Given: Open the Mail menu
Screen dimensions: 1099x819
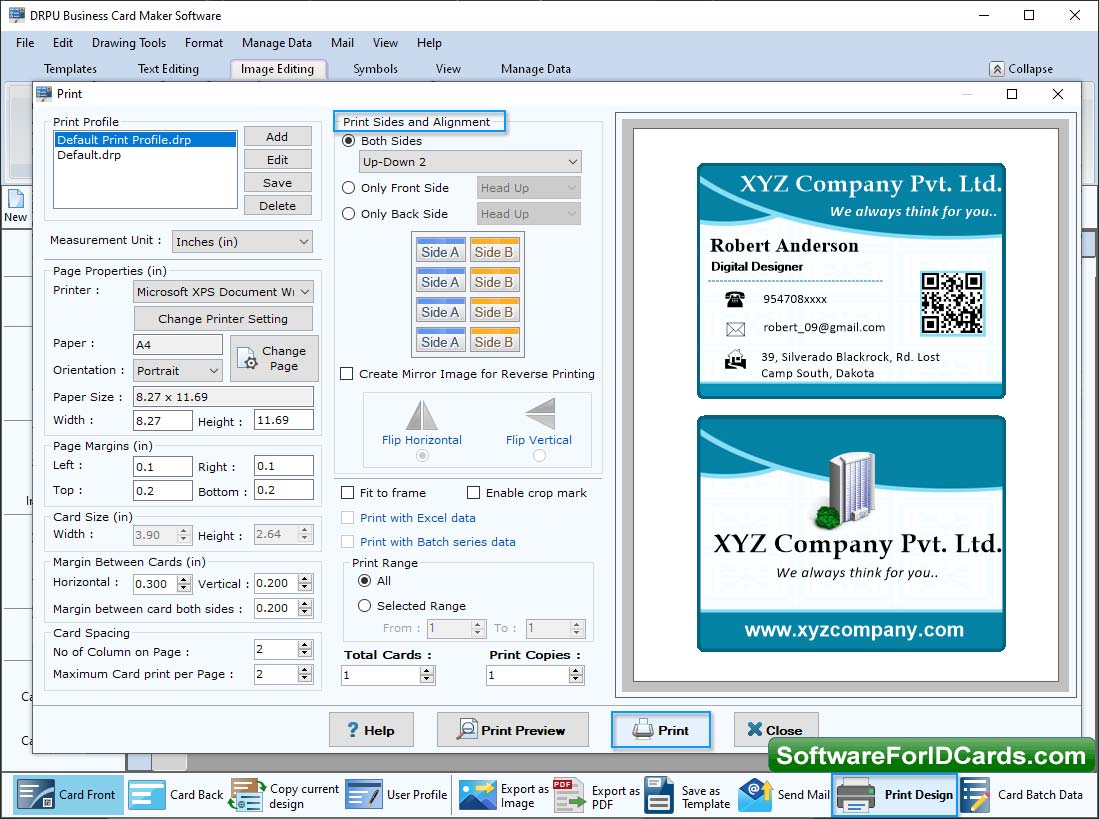Looking at the screenshot, I should click(x=342, y=43).
